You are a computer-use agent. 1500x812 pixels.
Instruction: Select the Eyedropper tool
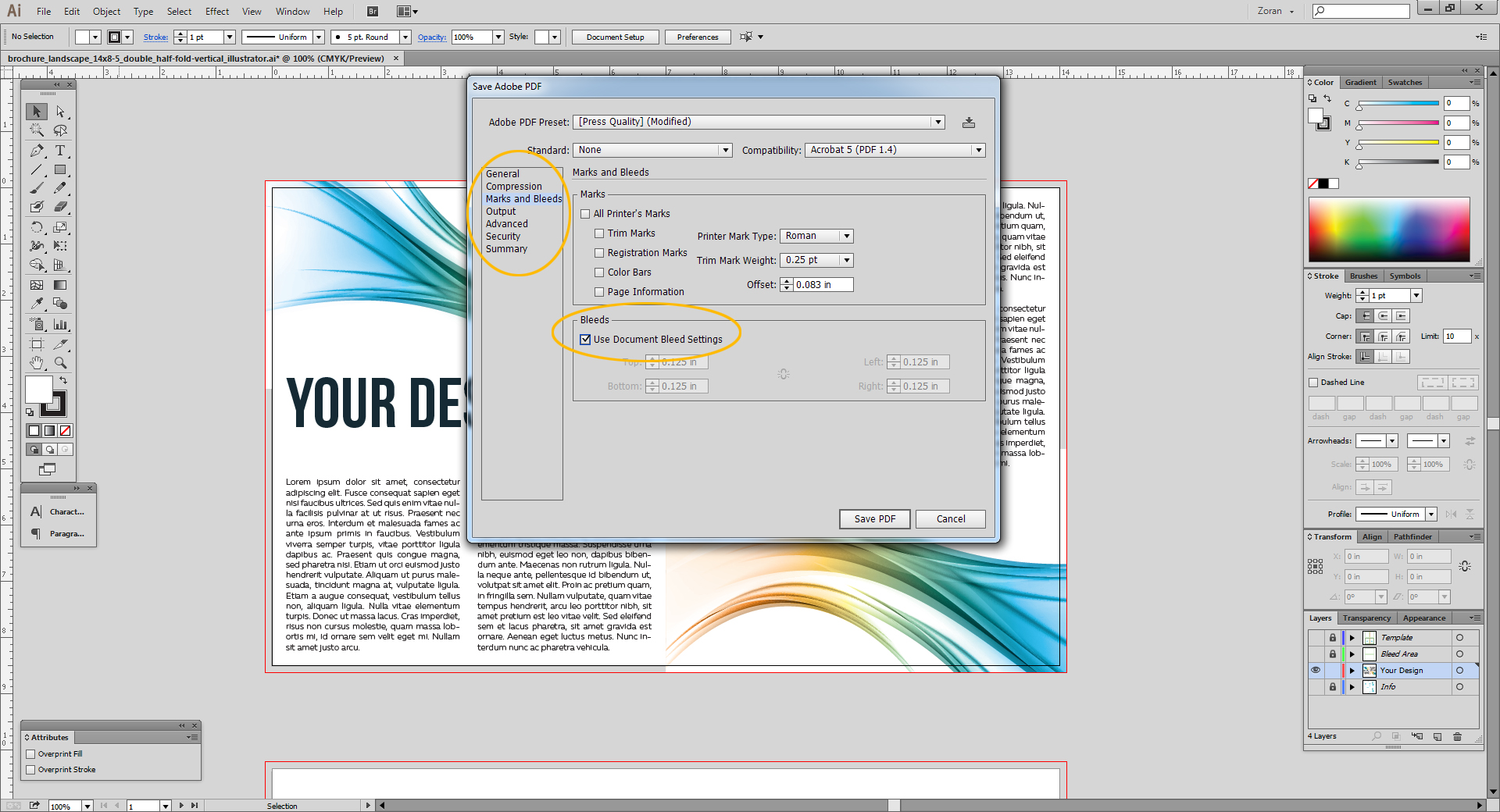click(37, 304)
